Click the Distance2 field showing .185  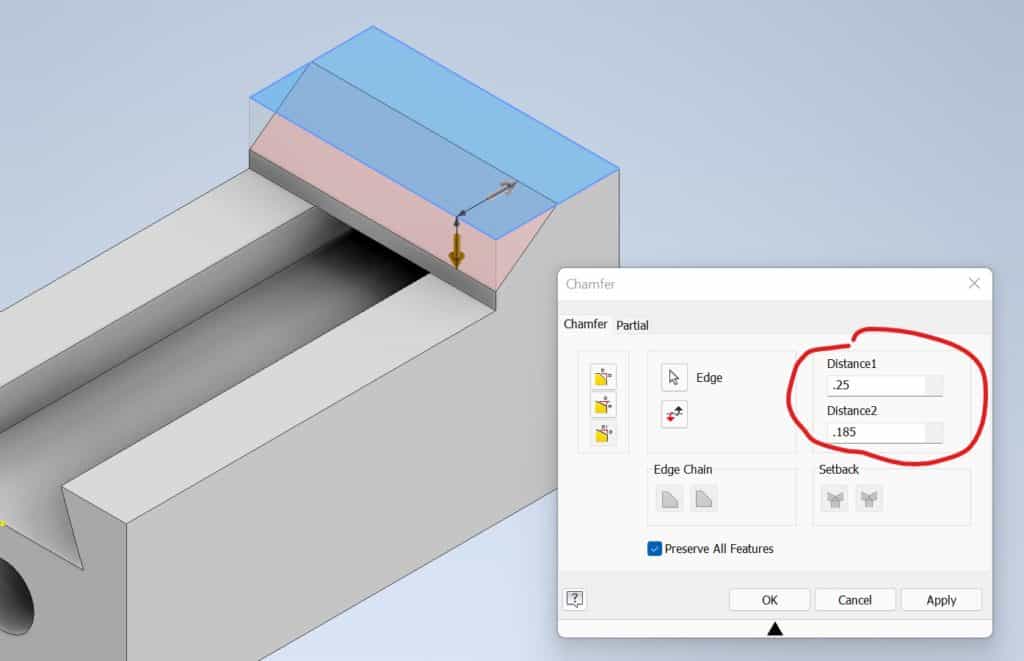pos(877,432)
